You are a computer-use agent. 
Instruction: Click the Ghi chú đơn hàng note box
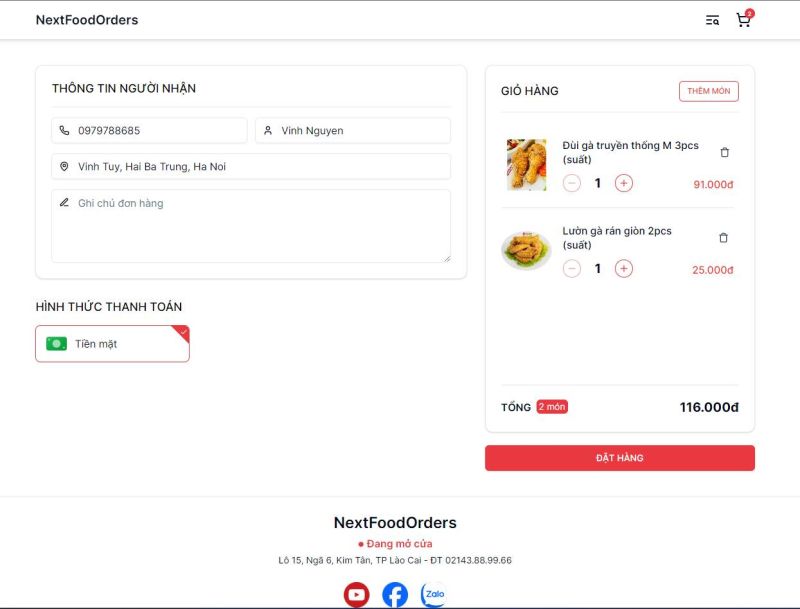[251, 226]
